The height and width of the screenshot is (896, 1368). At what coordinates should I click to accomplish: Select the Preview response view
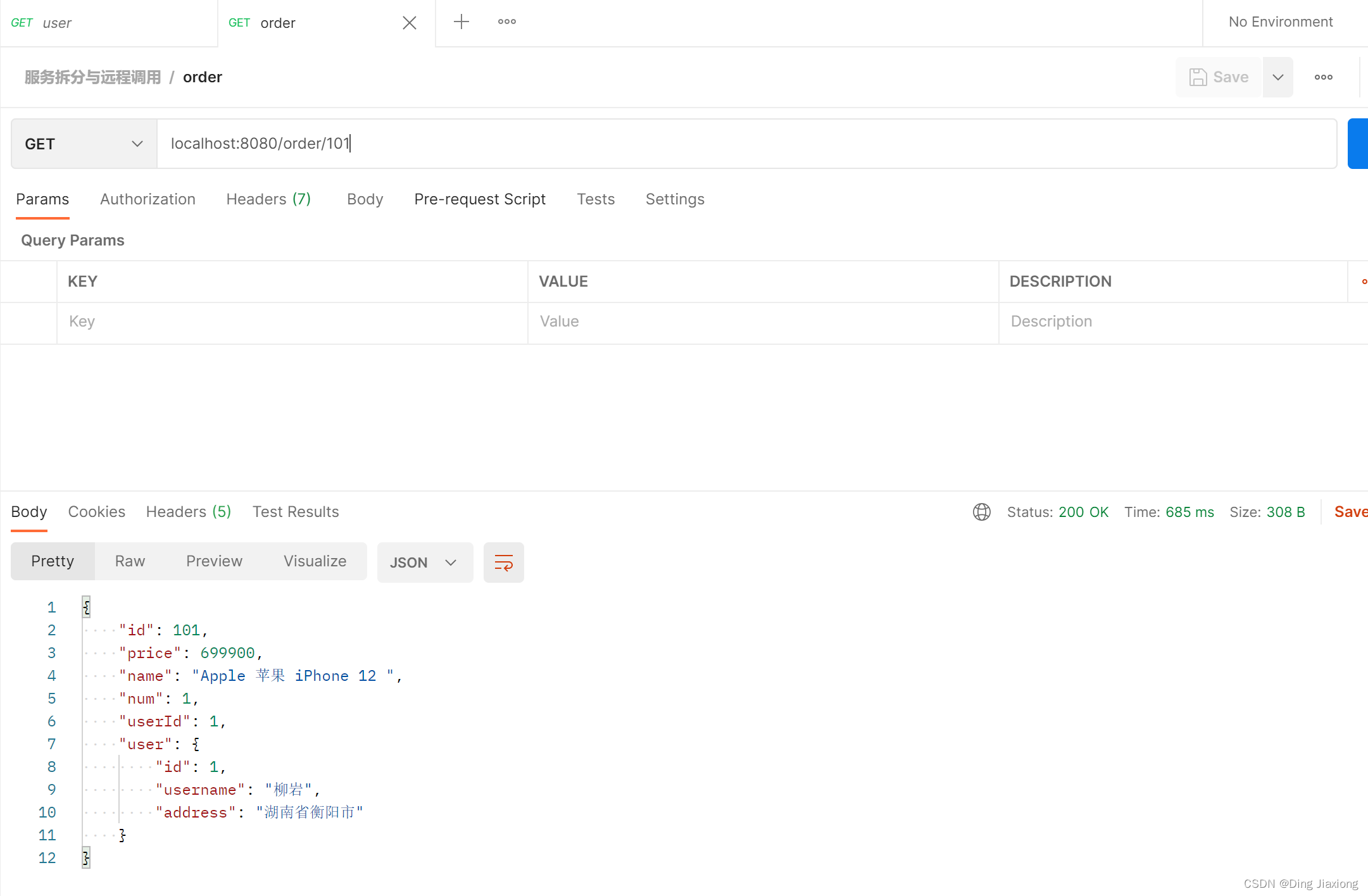coord(214,561)
